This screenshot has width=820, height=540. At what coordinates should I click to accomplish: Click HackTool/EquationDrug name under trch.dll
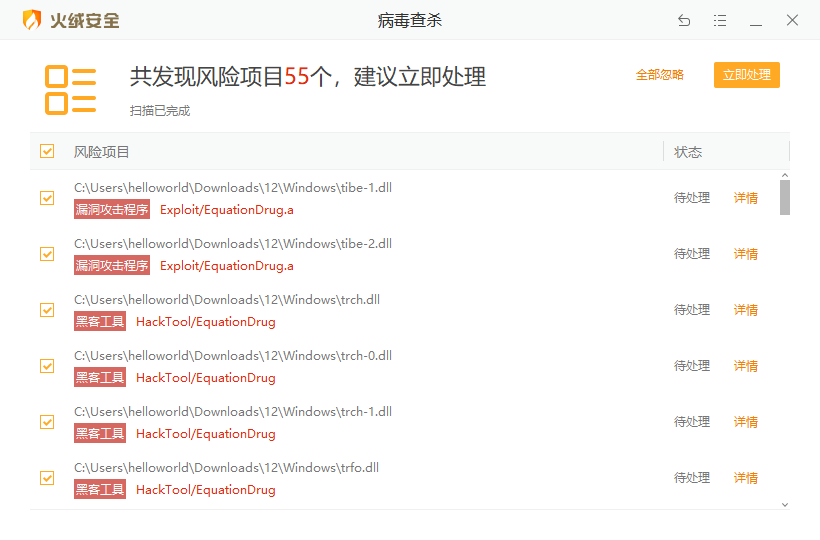pyautogui.click(x=206, y=322)
